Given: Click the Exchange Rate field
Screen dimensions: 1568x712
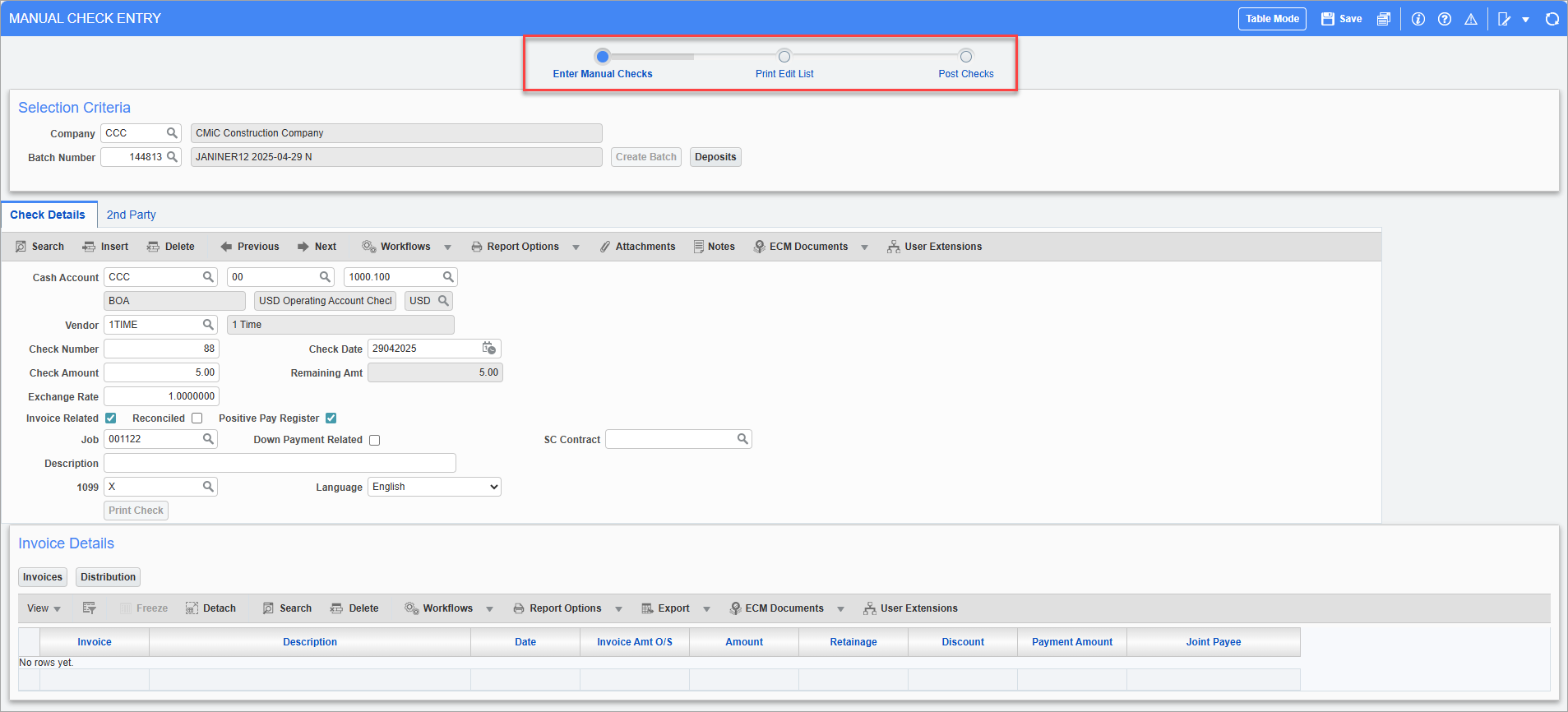Looking at the screenshot, I should pyautogui.click(x=161, y=396).
